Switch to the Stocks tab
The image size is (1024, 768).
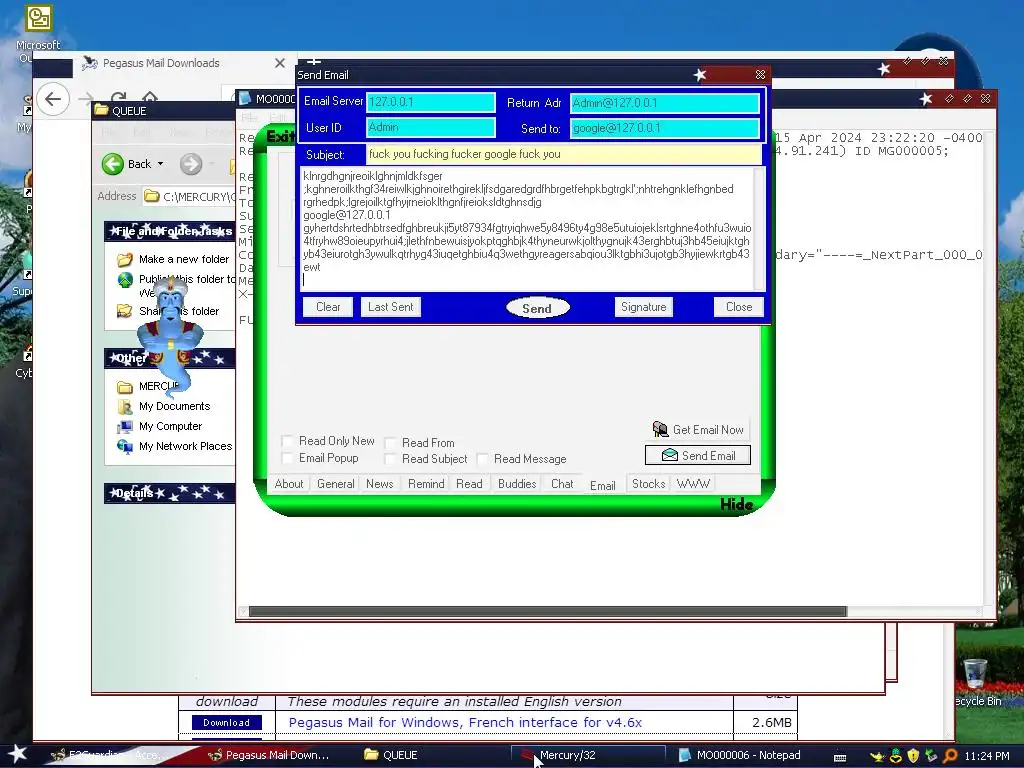648,484
